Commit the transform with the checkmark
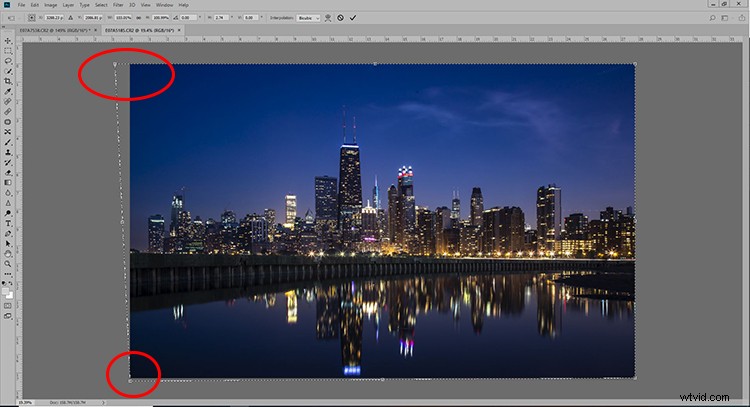Viewport: 750px width, 407px height. click(353, 18)
